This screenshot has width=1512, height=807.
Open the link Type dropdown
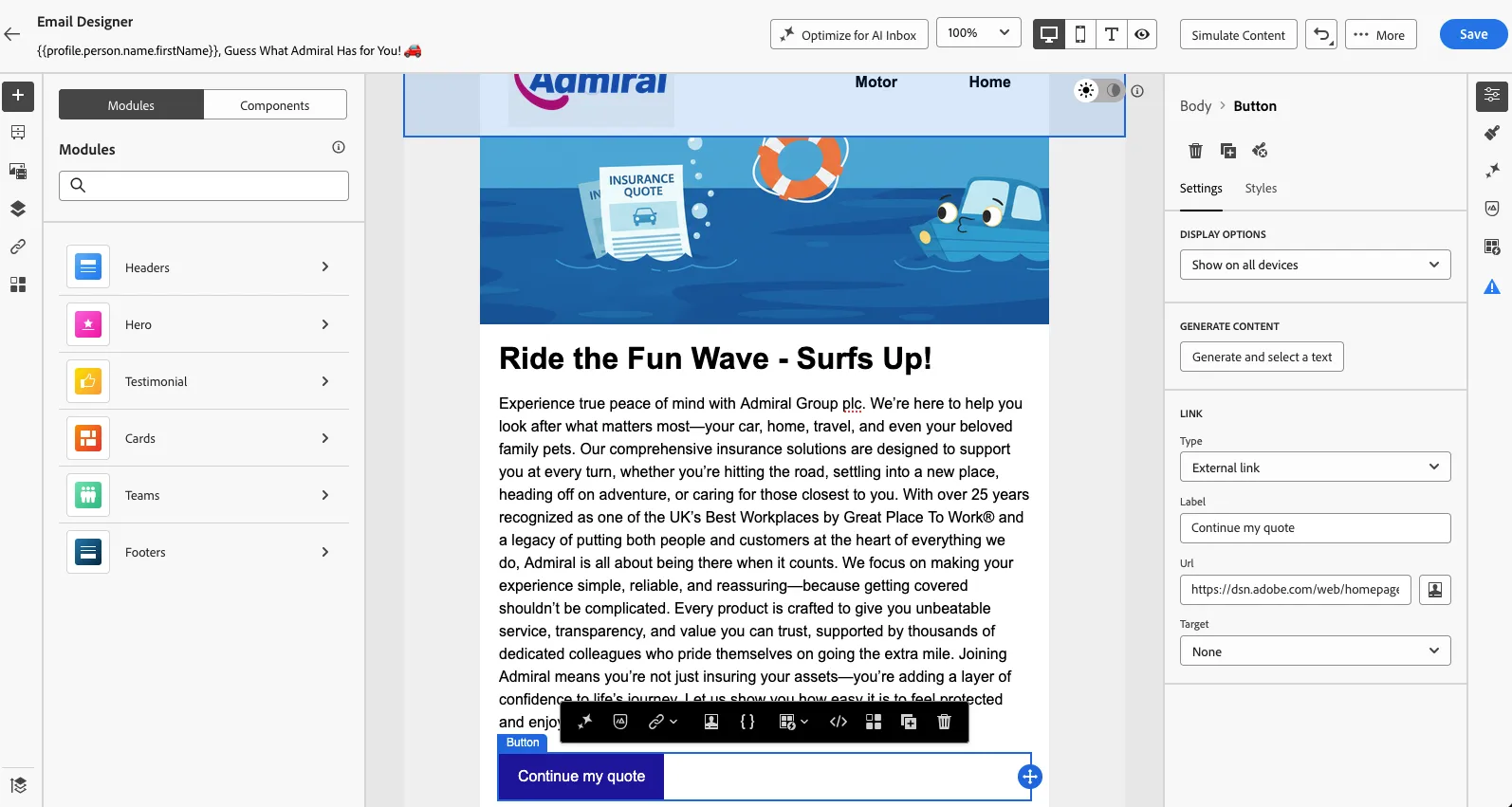[x=1315, y=468]
